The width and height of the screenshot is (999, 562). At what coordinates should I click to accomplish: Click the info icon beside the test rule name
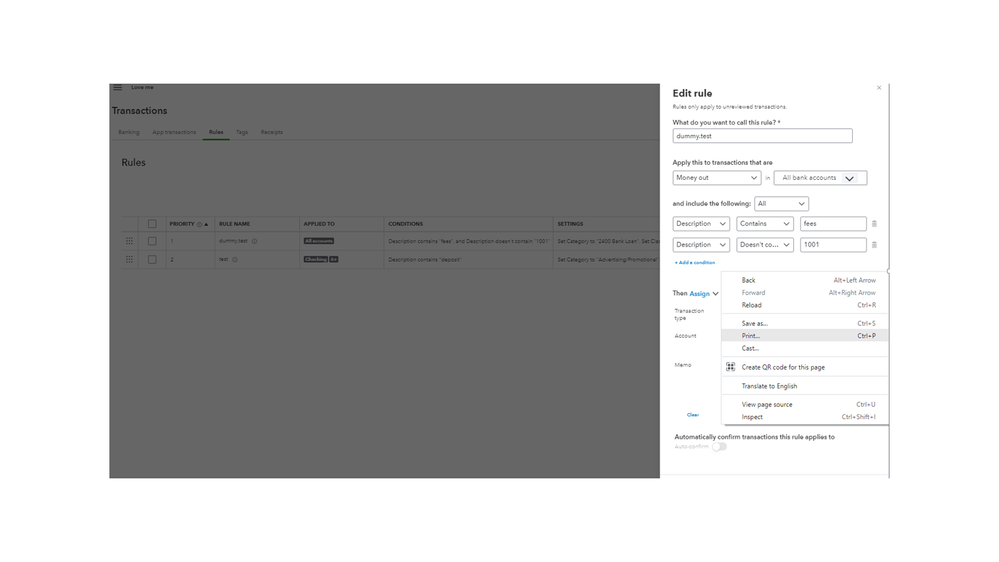234,259
